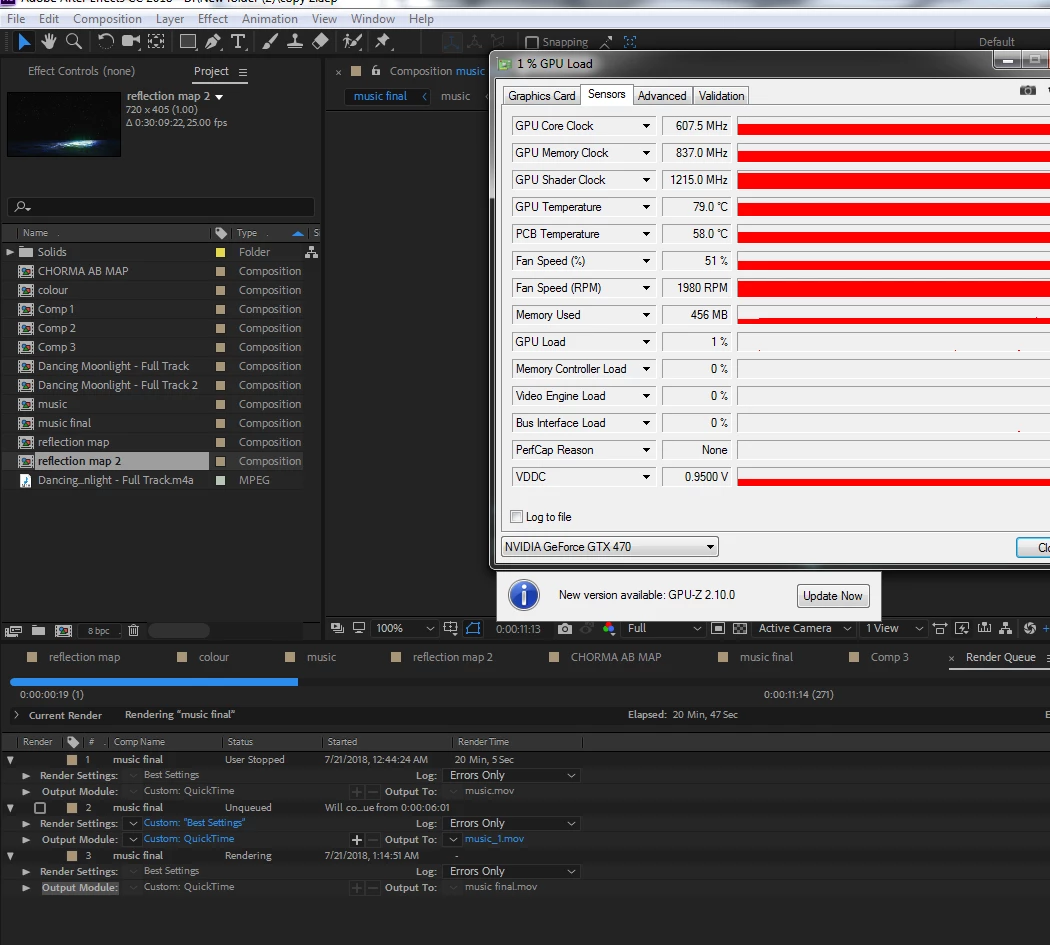Select the Unified Camera tool

[x=131, y=42]
